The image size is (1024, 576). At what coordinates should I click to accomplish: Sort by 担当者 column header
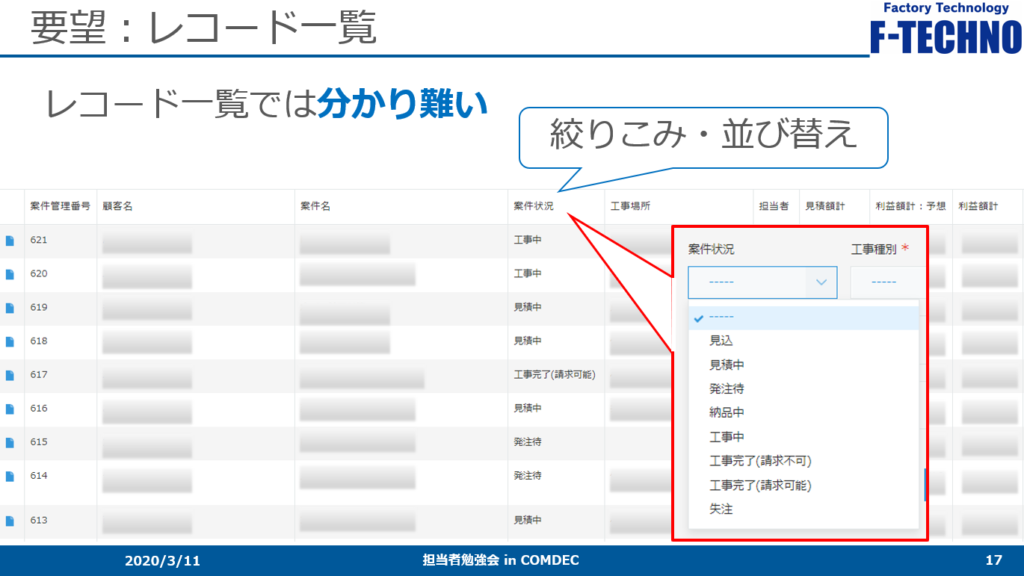(x=774, y=206)
